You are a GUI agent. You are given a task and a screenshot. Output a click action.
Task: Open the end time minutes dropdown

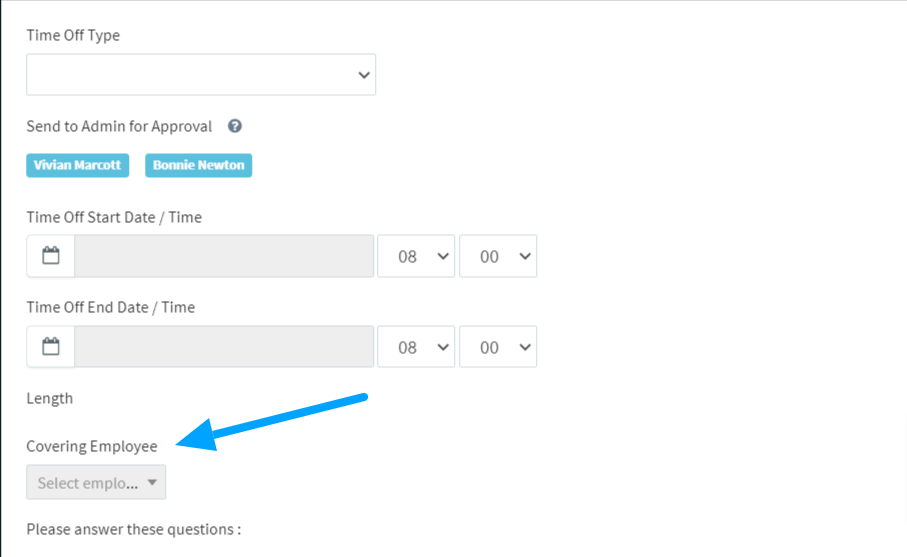click(498, 346)
